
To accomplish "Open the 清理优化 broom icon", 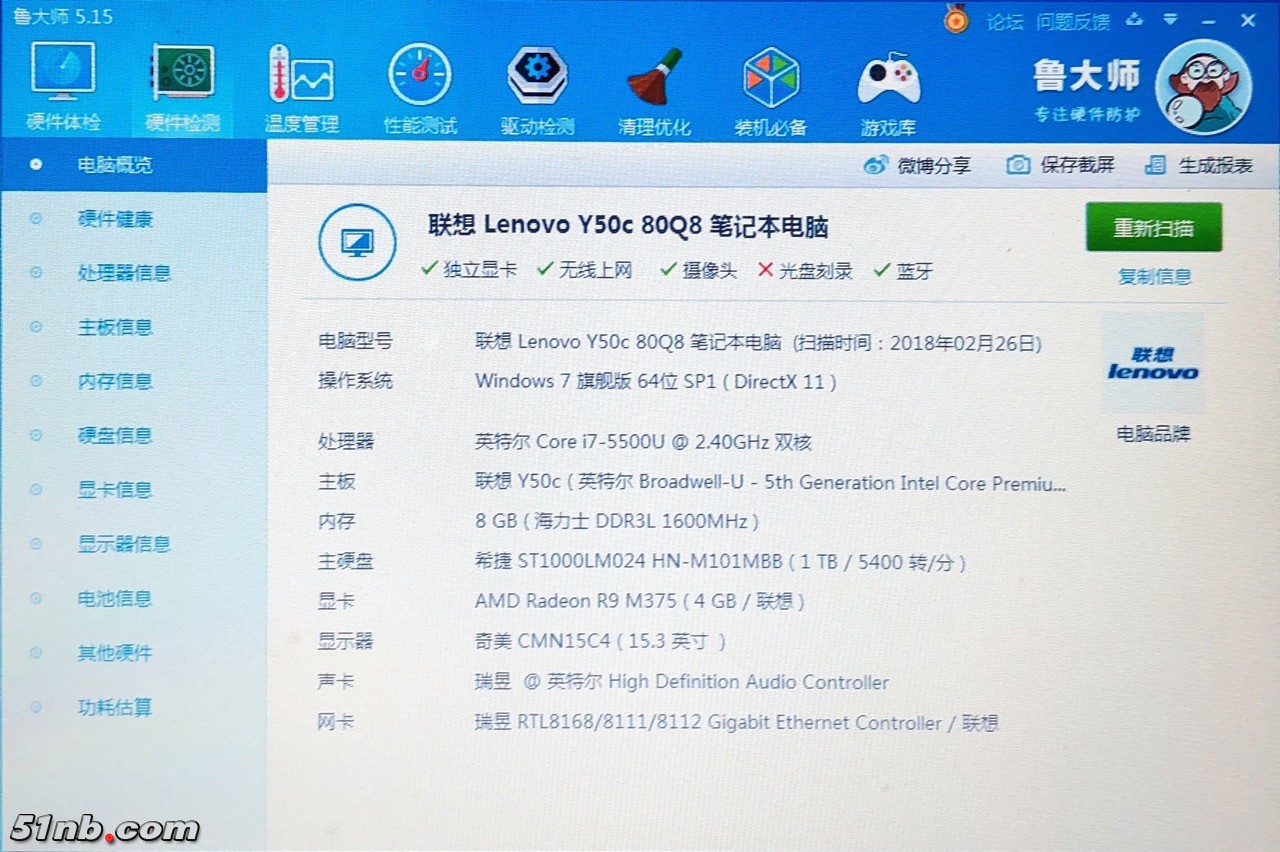I will [x=654, y=76].
